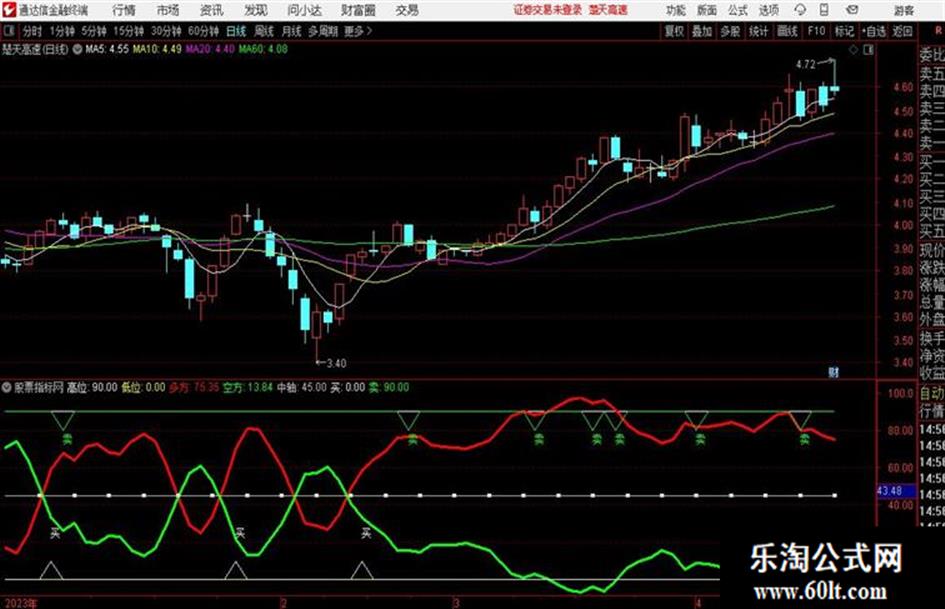Open the 行情 menu
The image size is (945, 609).
[x=124, y=10]
